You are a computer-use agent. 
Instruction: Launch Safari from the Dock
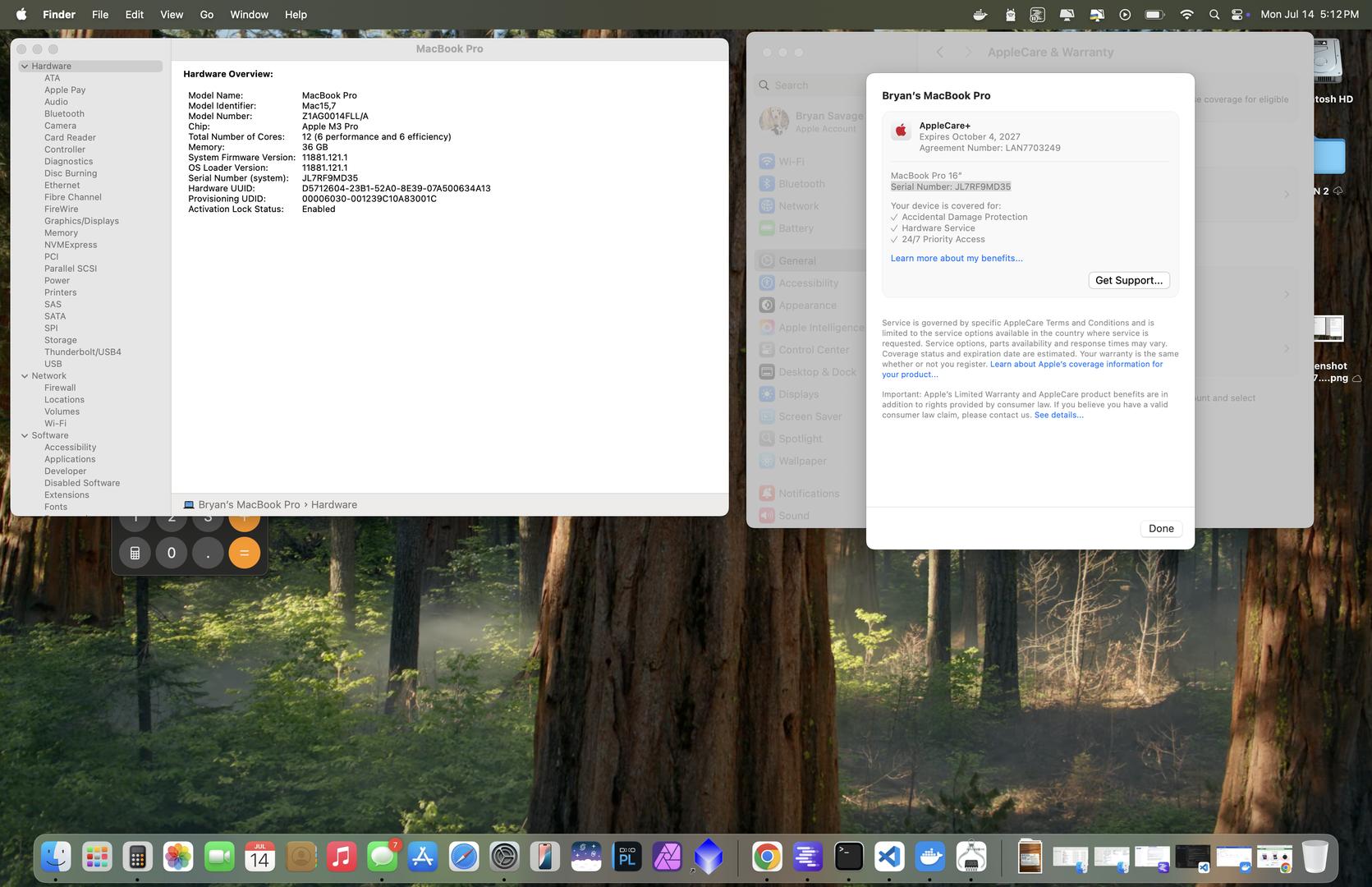coord(464,857)
